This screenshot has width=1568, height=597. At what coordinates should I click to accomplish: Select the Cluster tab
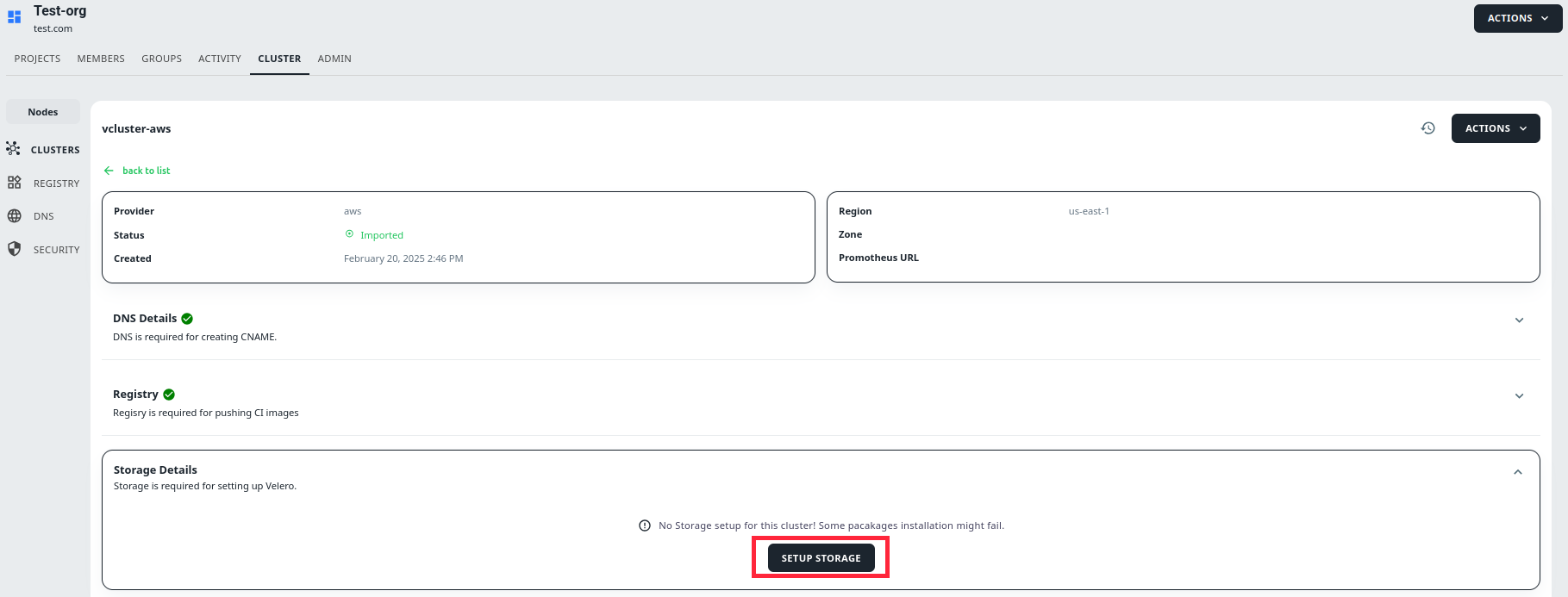[279, 59]
